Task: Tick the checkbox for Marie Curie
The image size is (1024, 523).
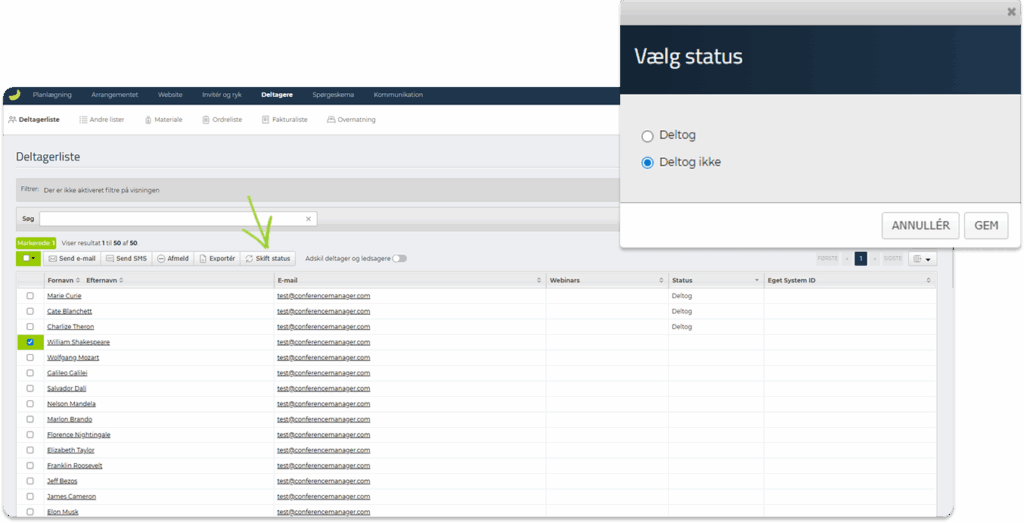Action: tap(30, 296)
